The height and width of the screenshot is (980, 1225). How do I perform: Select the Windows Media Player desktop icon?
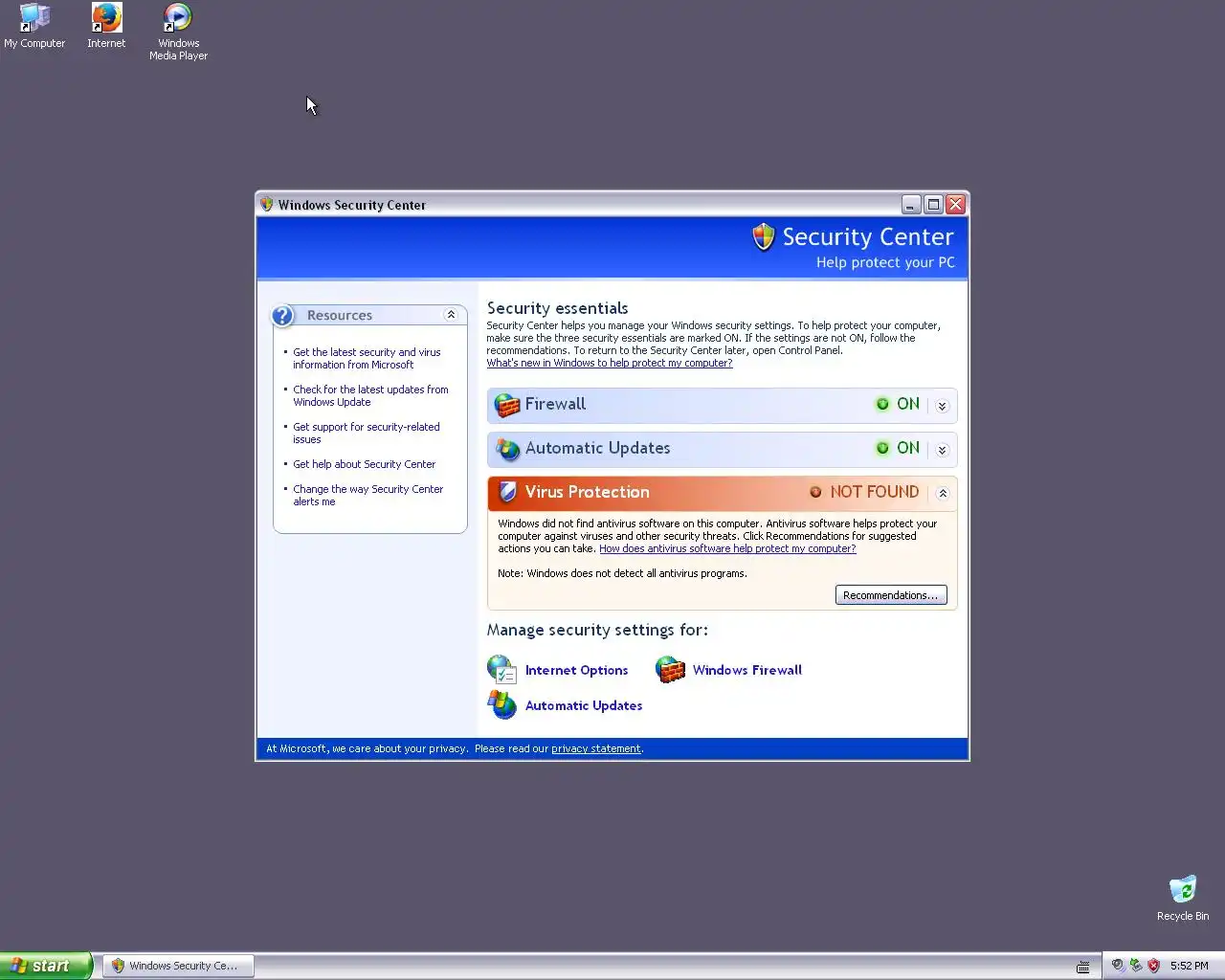point(178,32)
